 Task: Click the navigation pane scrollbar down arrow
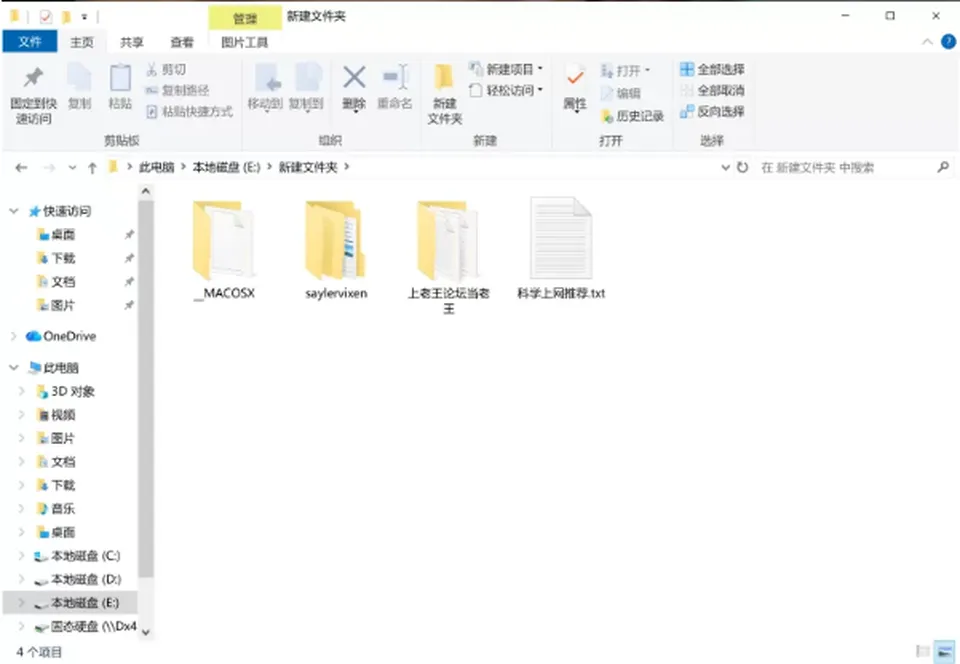pos(146,632)
